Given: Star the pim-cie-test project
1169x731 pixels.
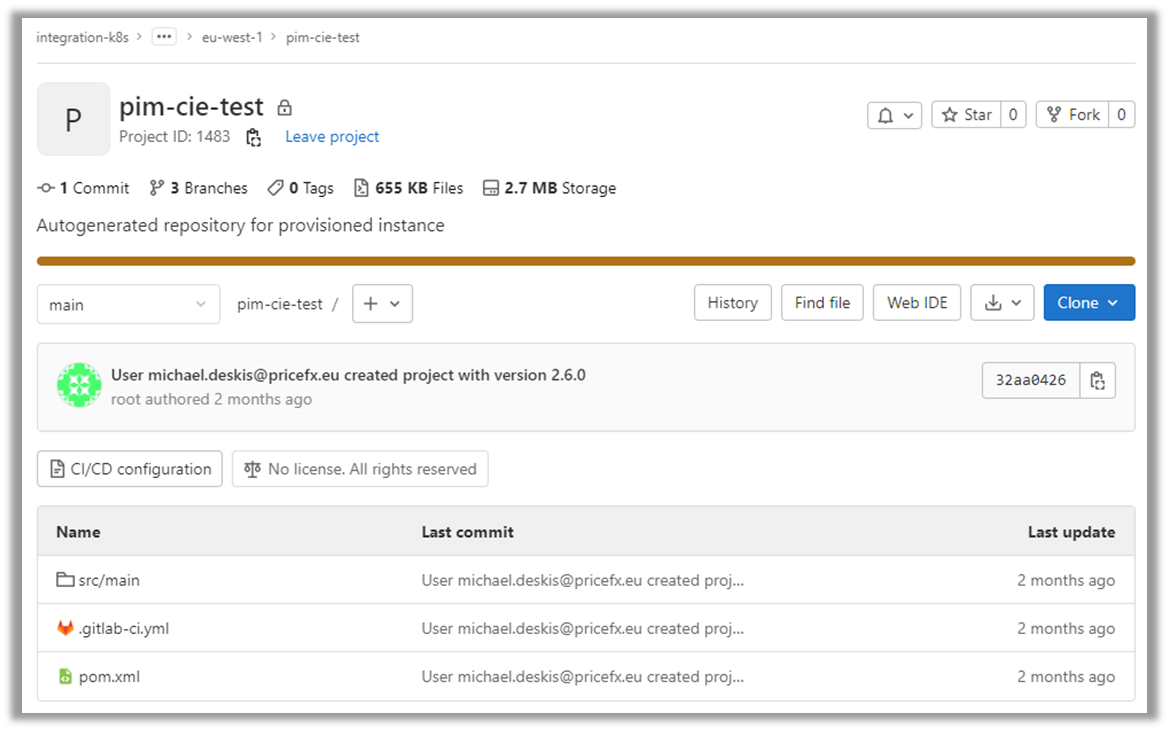Looking at the screenshot, I should [966, 115].
